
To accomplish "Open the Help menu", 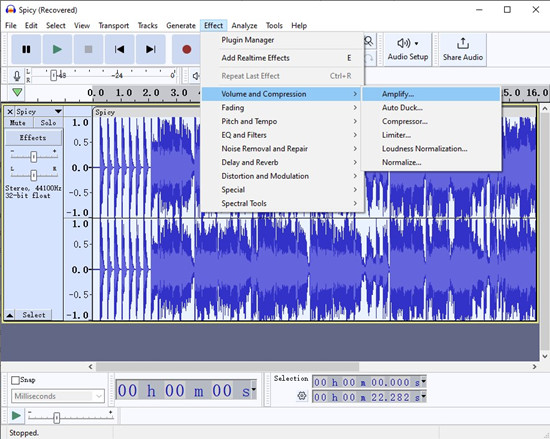I will click(x=299, y=26).
